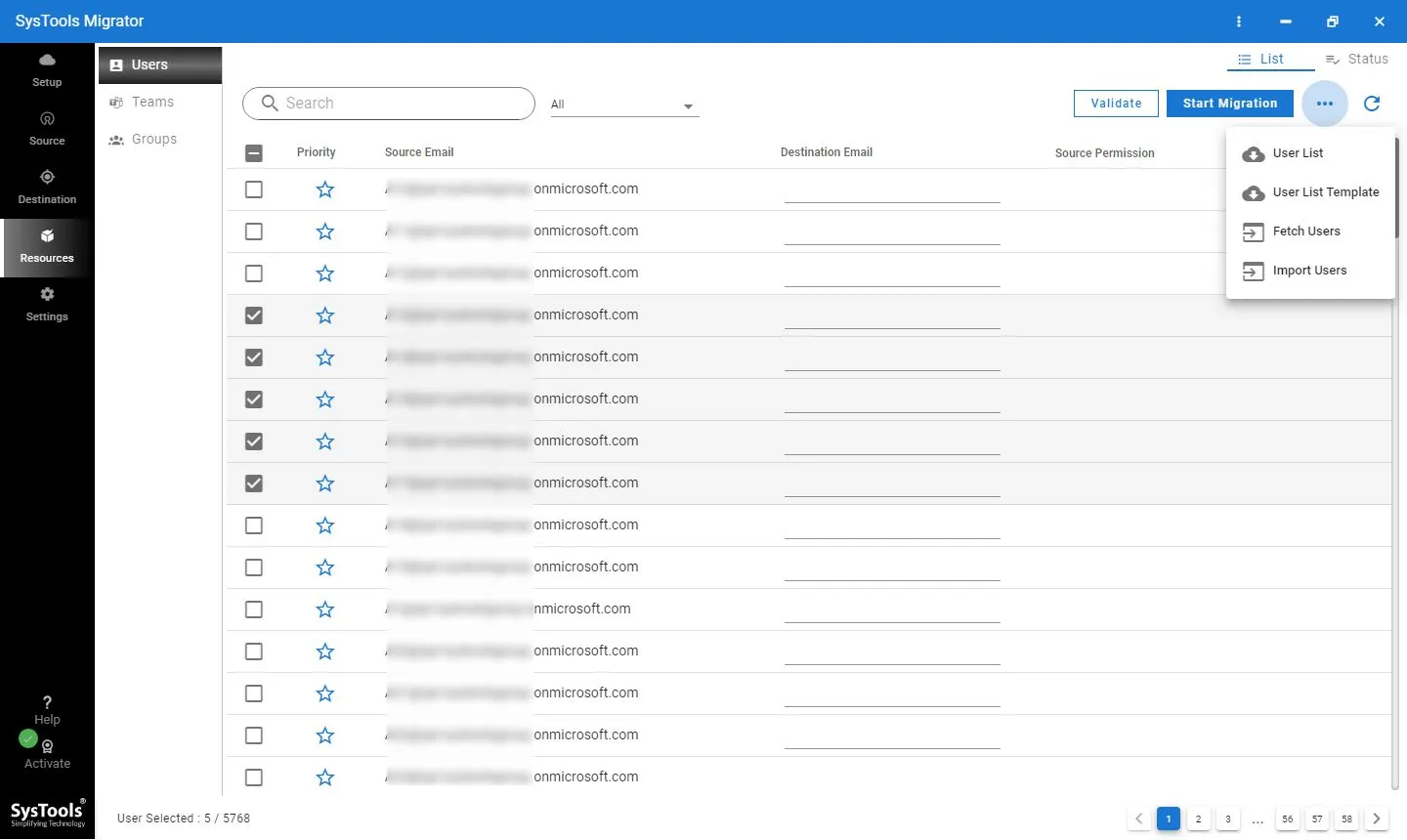
Task: Check the box on the nmicrosoft.com row
Action: [254, 609]
